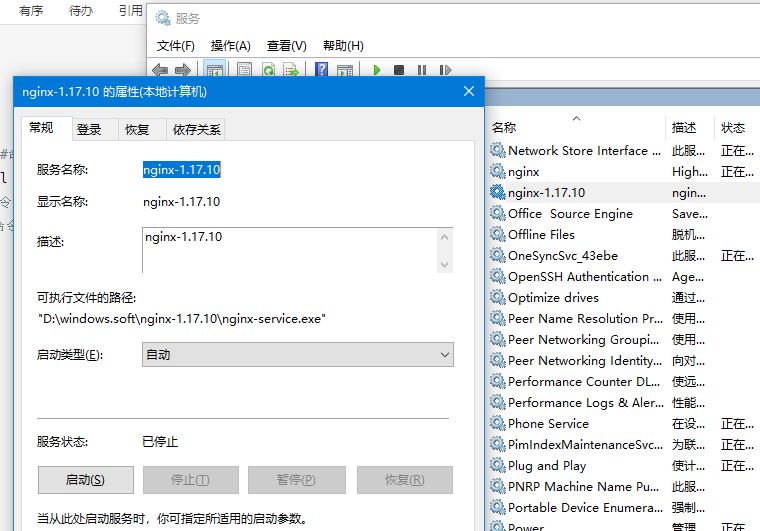Close the nginx-1.17.10 properties dialog
The width and height of the screenshot is (760, 531).
tap(469, 91)
